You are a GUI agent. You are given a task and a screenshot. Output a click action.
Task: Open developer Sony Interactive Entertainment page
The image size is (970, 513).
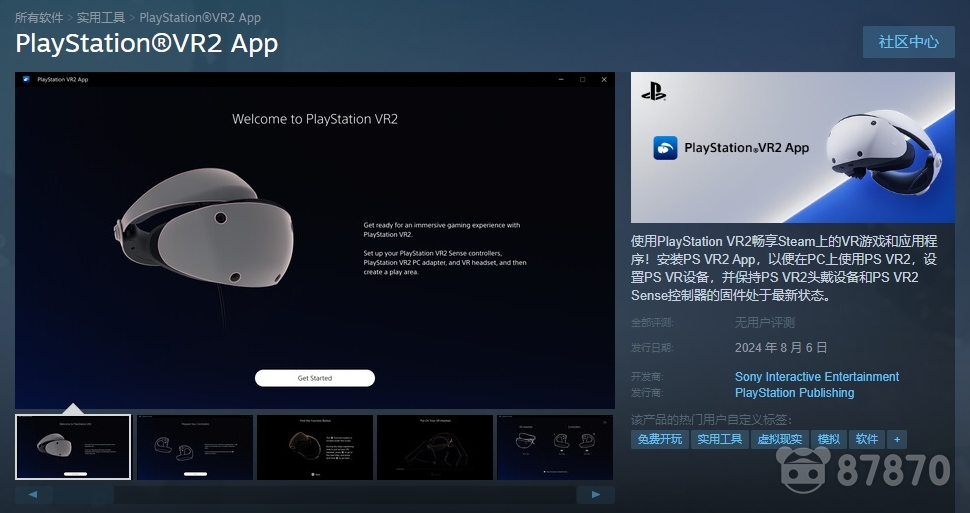[x=816, y=377]
